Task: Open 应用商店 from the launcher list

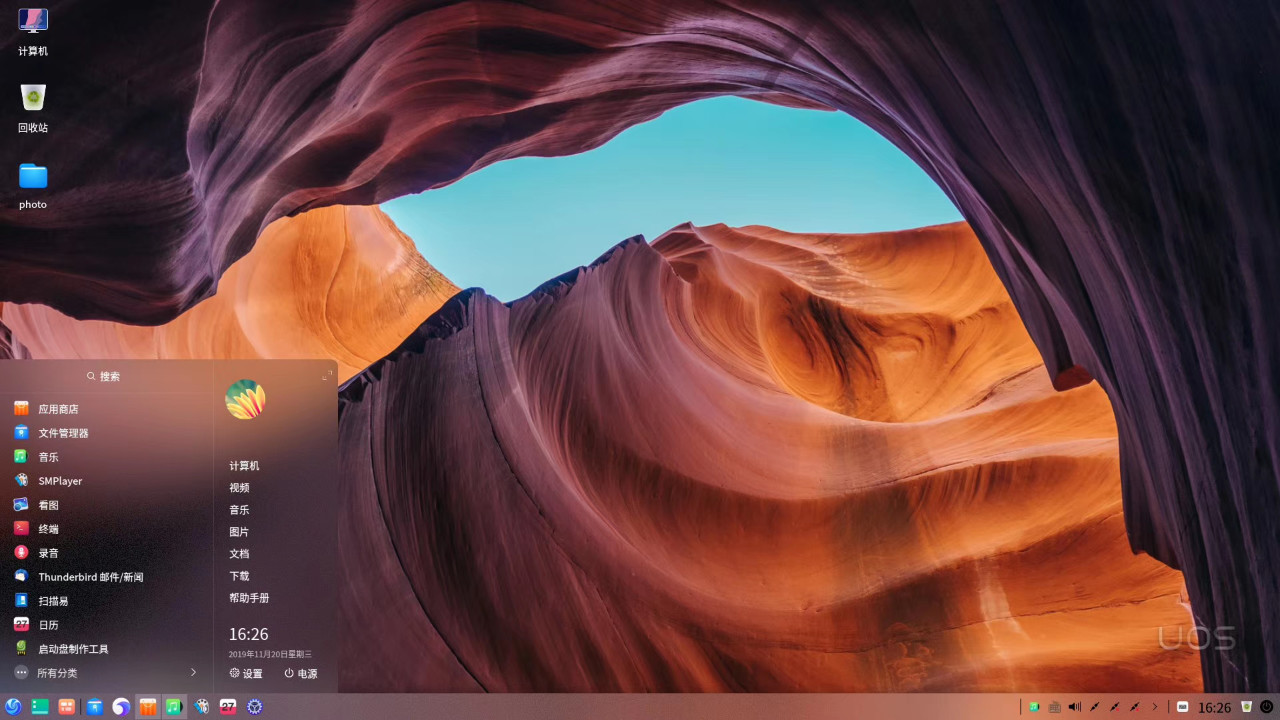Action: click(58, 409)
